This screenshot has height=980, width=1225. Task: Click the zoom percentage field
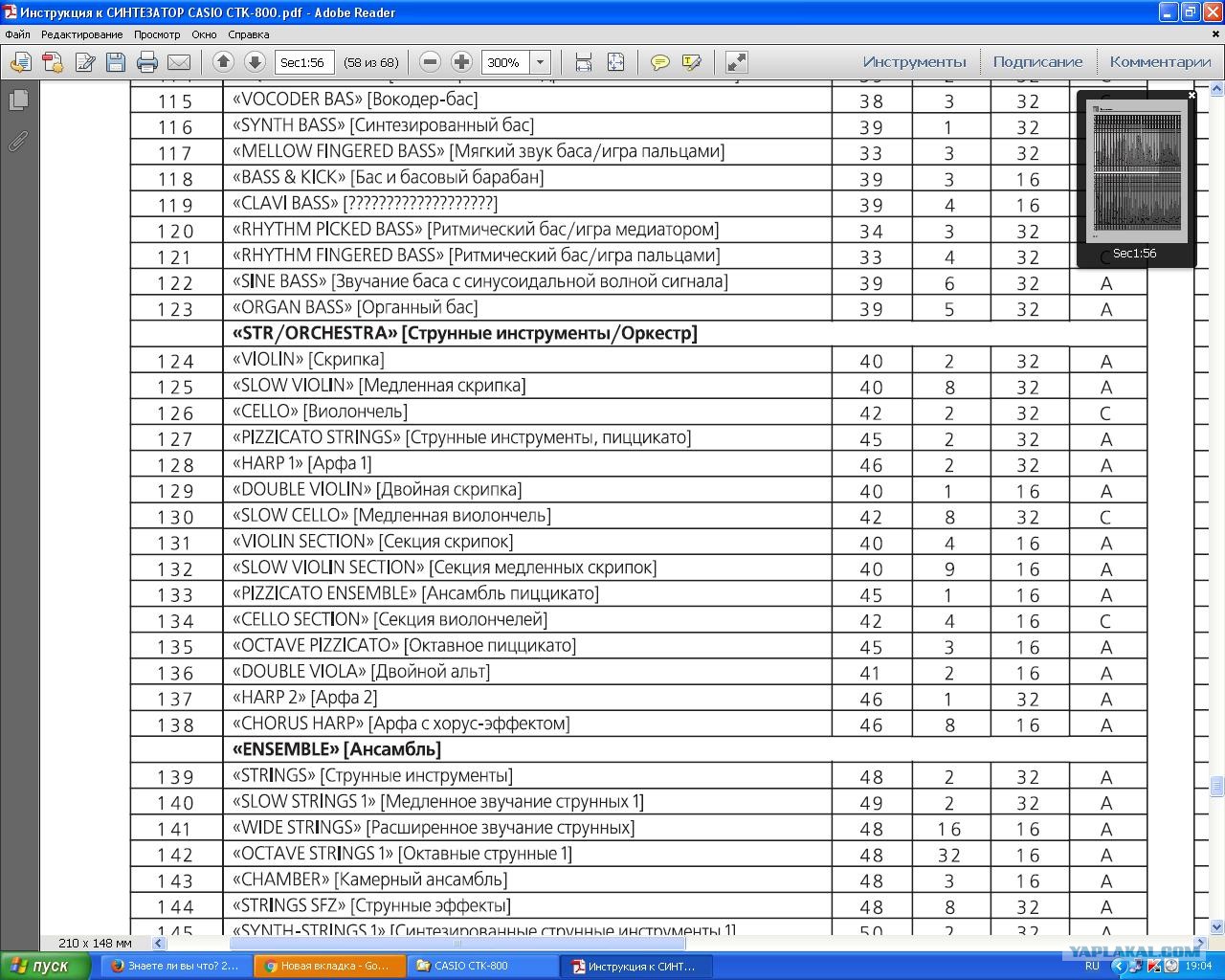point(504,62)
